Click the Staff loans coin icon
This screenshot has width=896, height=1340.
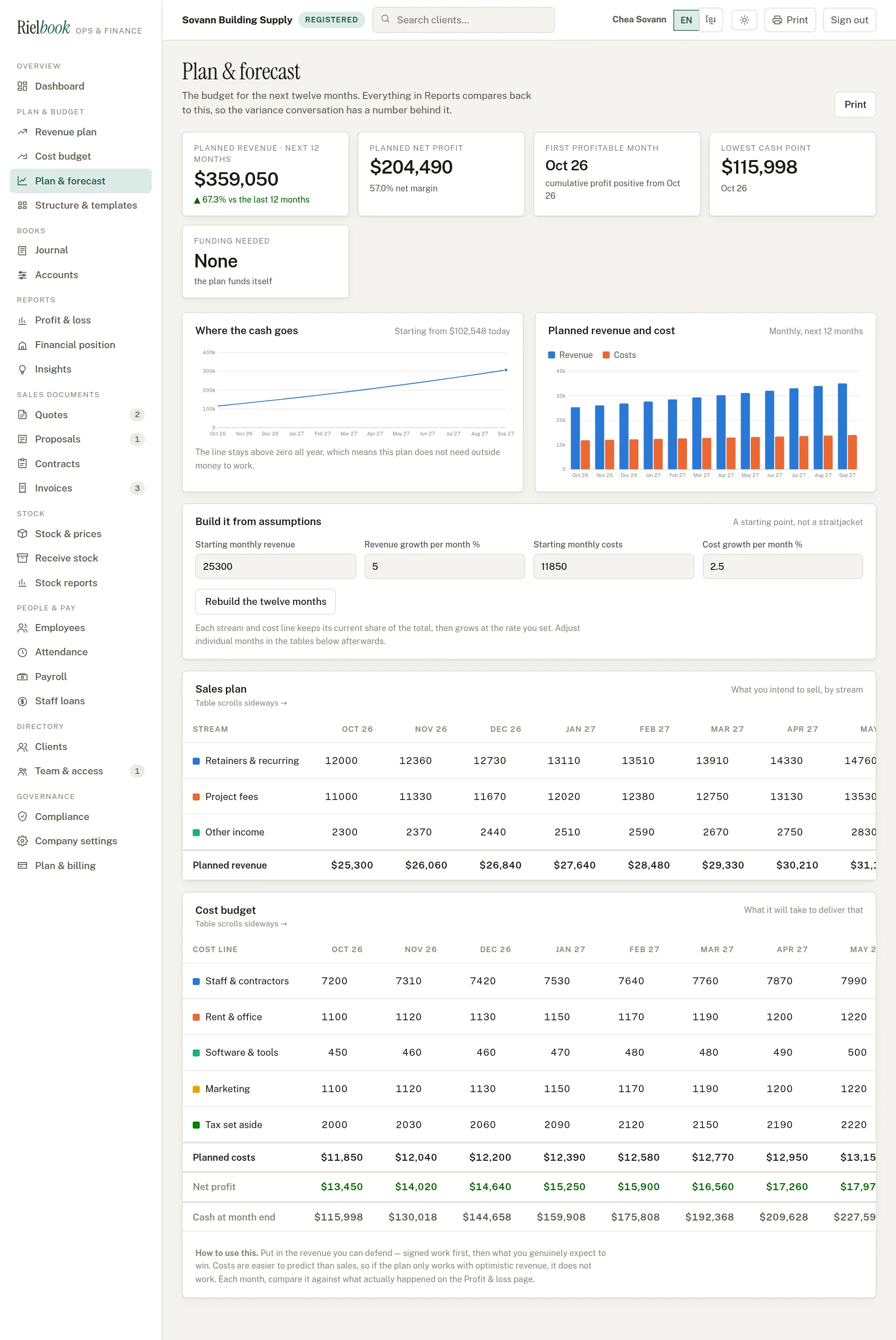pyautogui.click(x=22, y=701)
